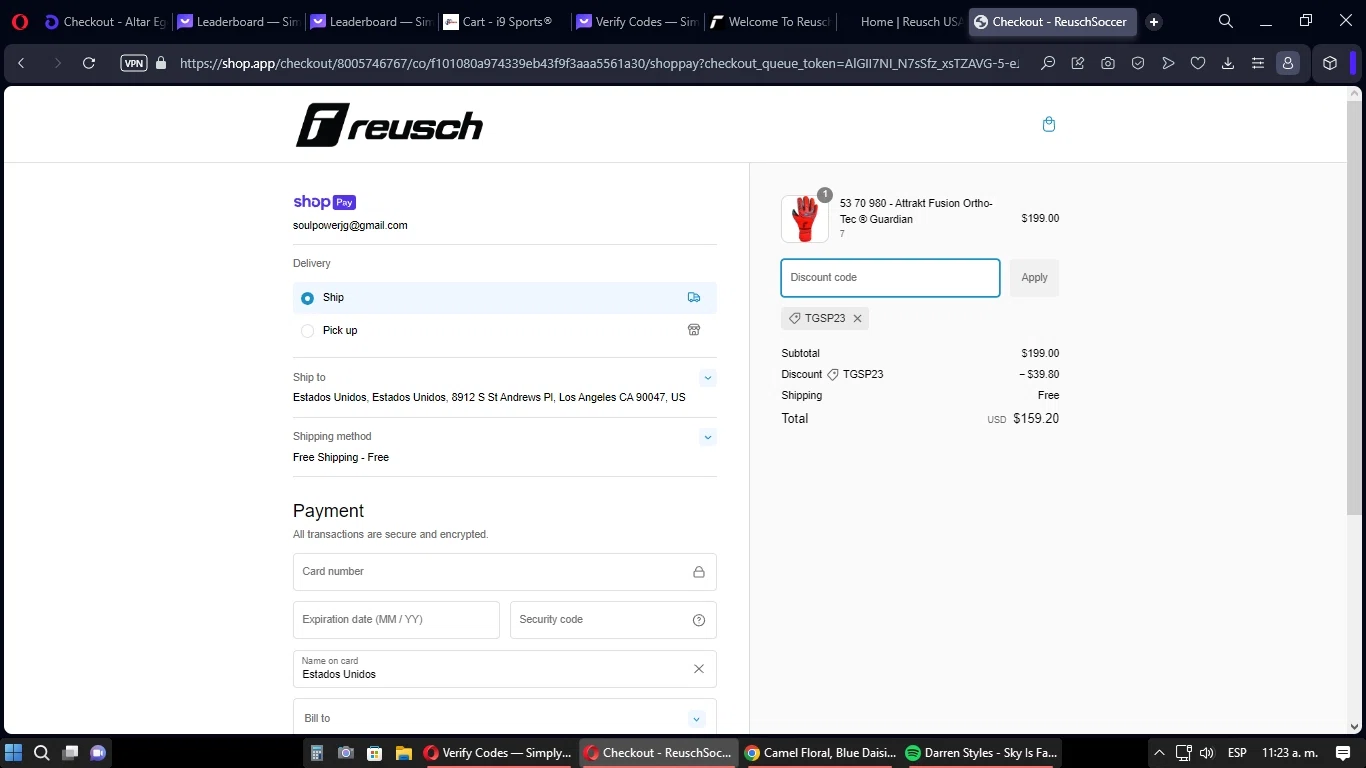The height and width of the screenshot is (768, 1366).
Task: Open the shopping bag cart icon
Action: click(x=1048, y=125)
